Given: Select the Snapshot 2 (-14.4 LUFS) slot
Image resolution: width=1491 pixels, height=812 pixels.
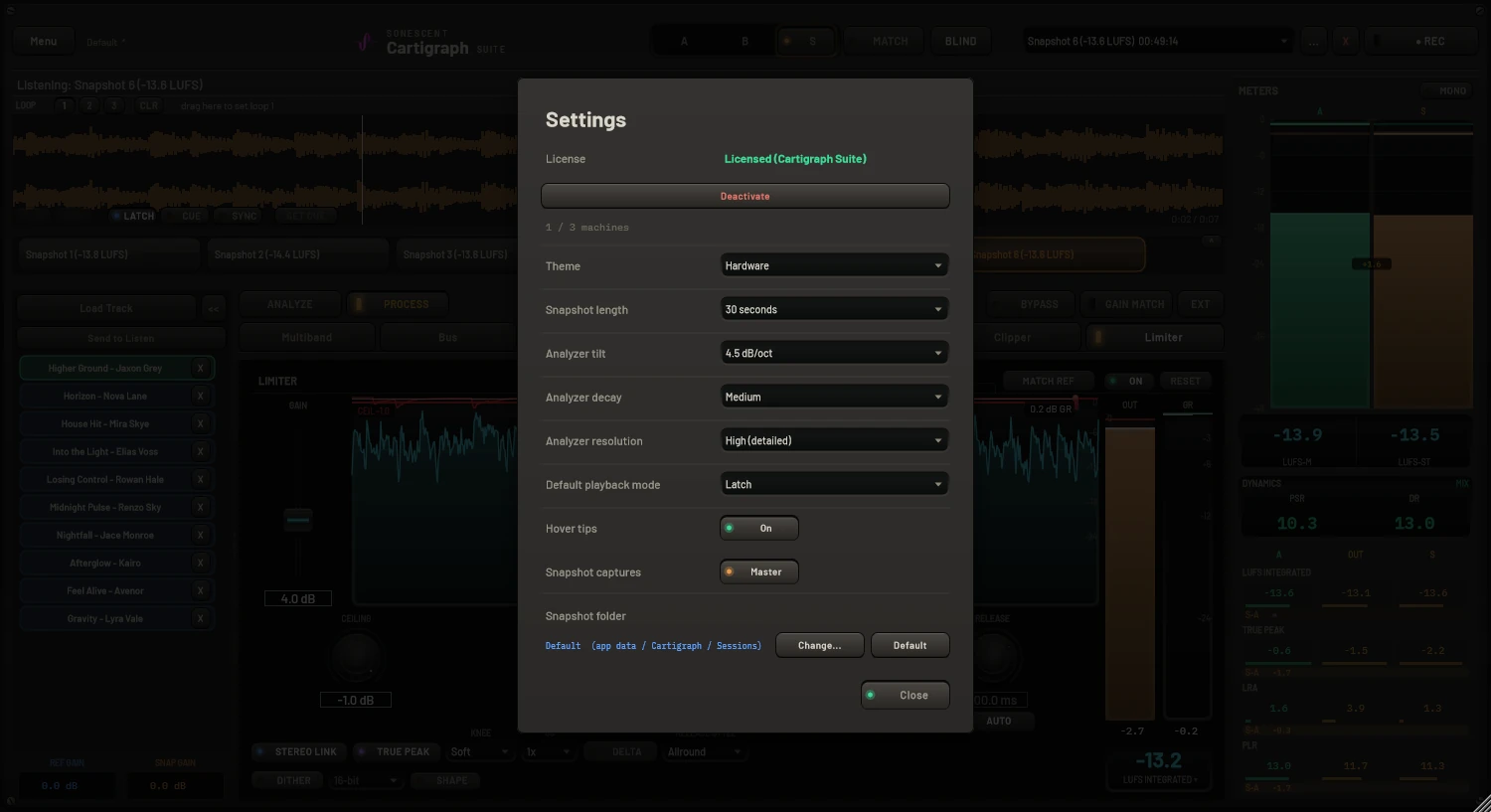Looking at the screenshot, I should (x=298, y=254).
